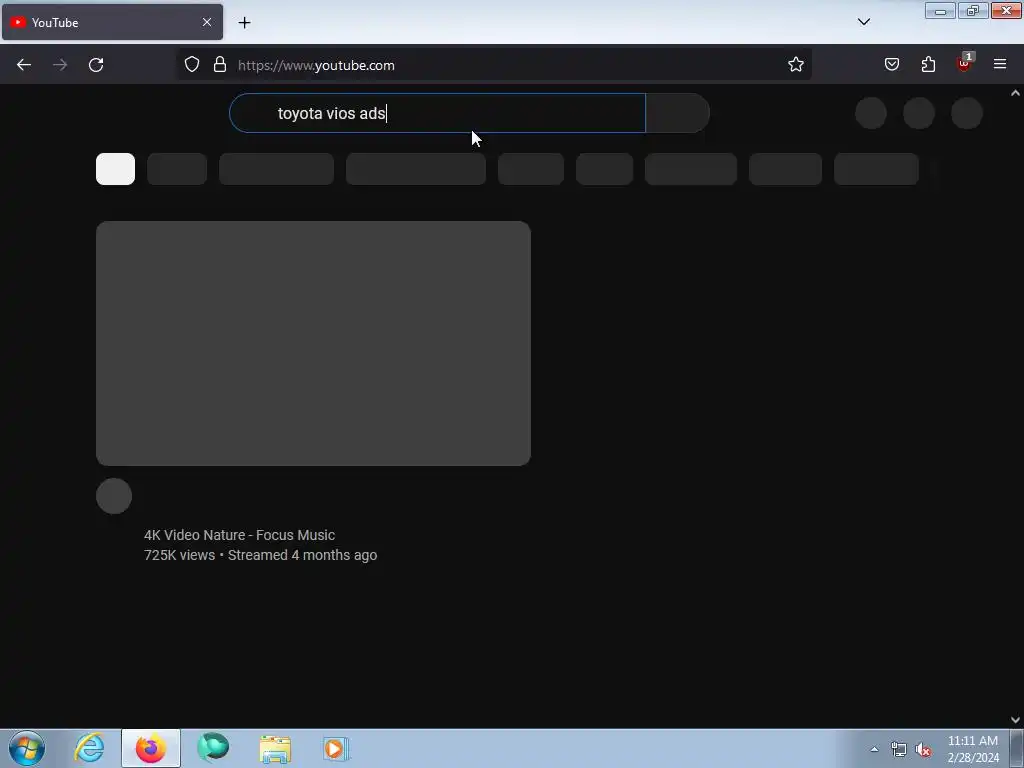Open the clock showing 11:11 AM
Image resolution: width=1024 pixels, height=768 pixels.
(972, 749)
